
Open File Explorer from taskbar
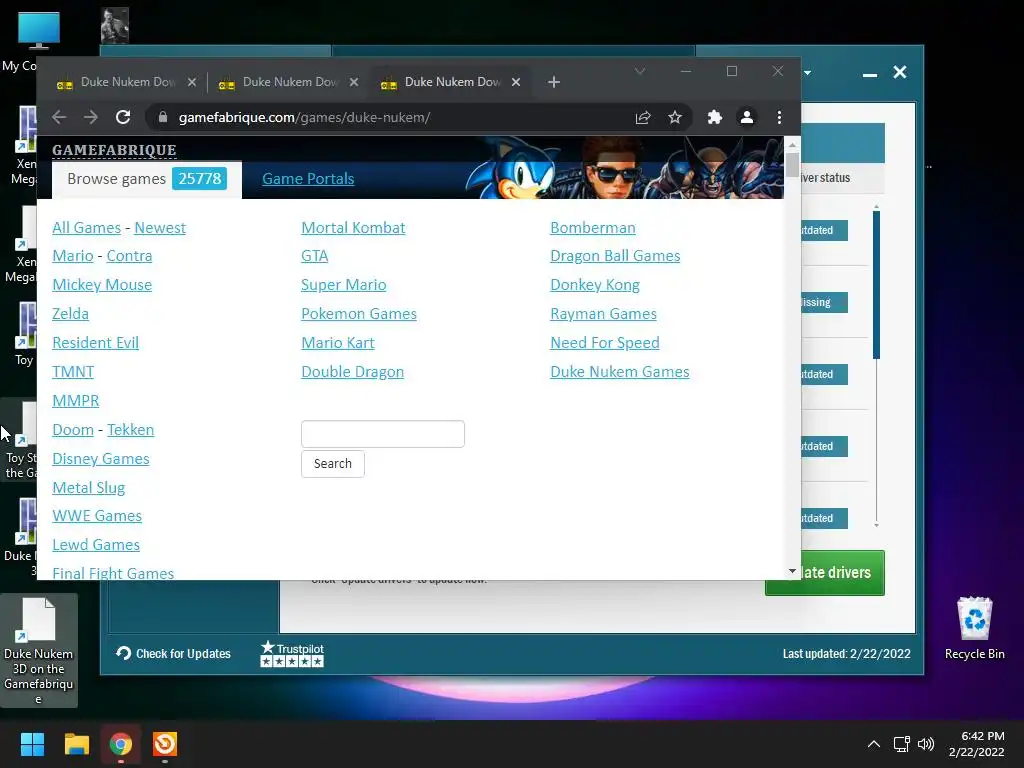(x=76, y=744)
